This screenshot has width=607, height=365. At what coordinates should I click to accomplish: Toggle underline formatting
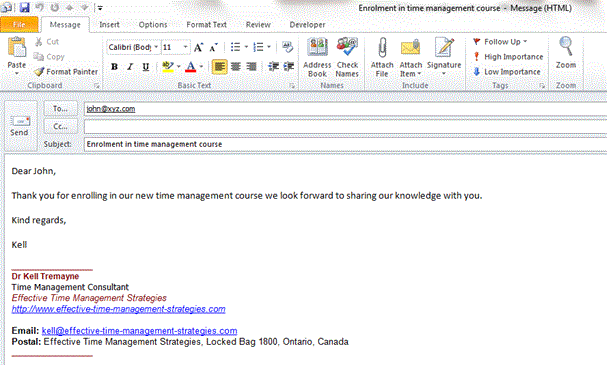click(x=146, y=67)
